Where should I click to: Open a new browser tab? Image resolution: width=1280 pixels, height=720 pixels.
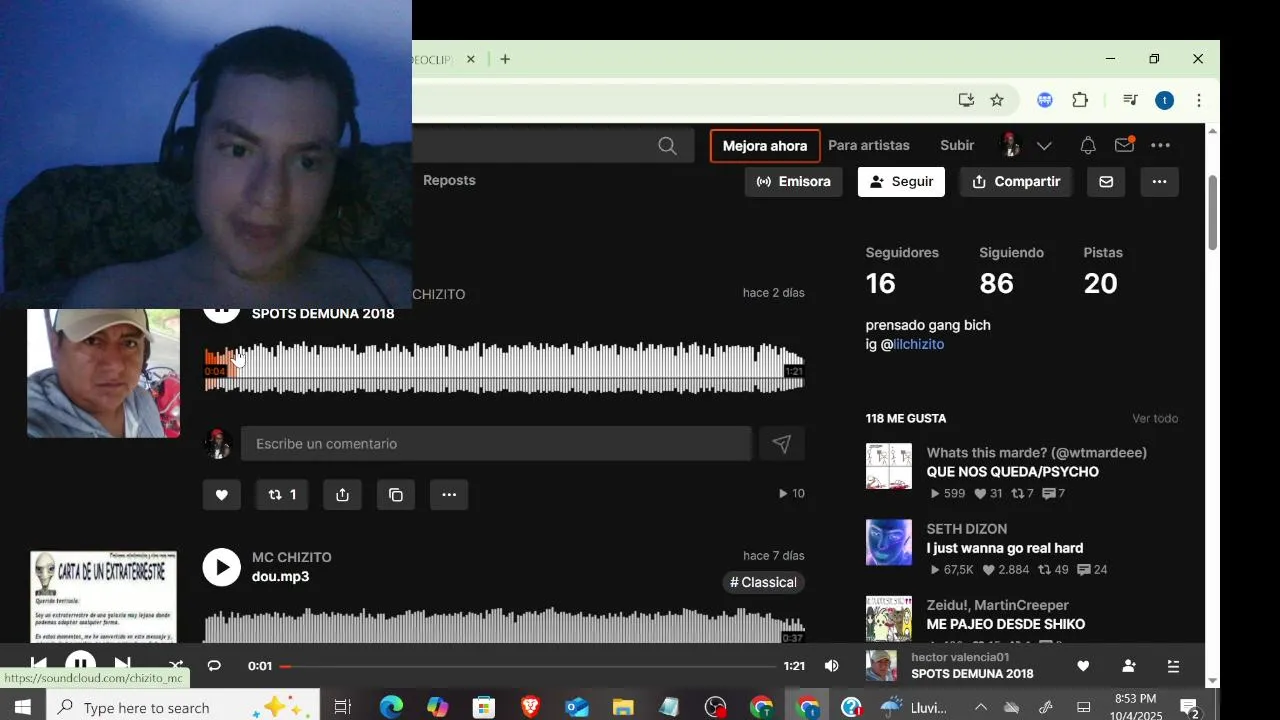pos(505,59)
